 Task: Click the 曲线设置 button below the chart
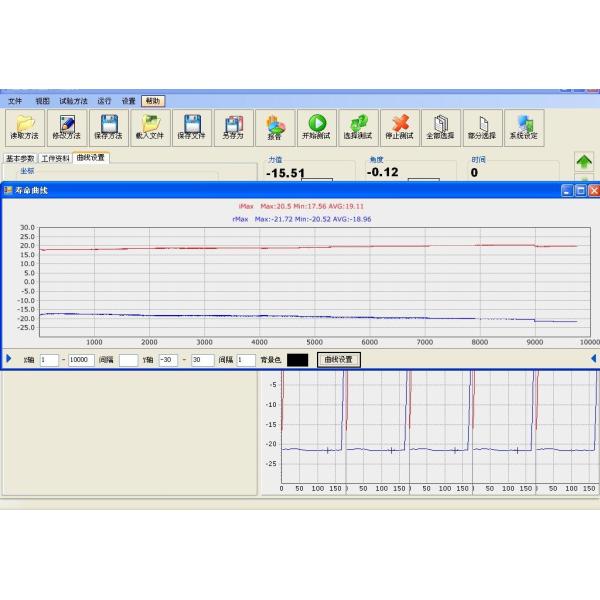click(339, 360)
